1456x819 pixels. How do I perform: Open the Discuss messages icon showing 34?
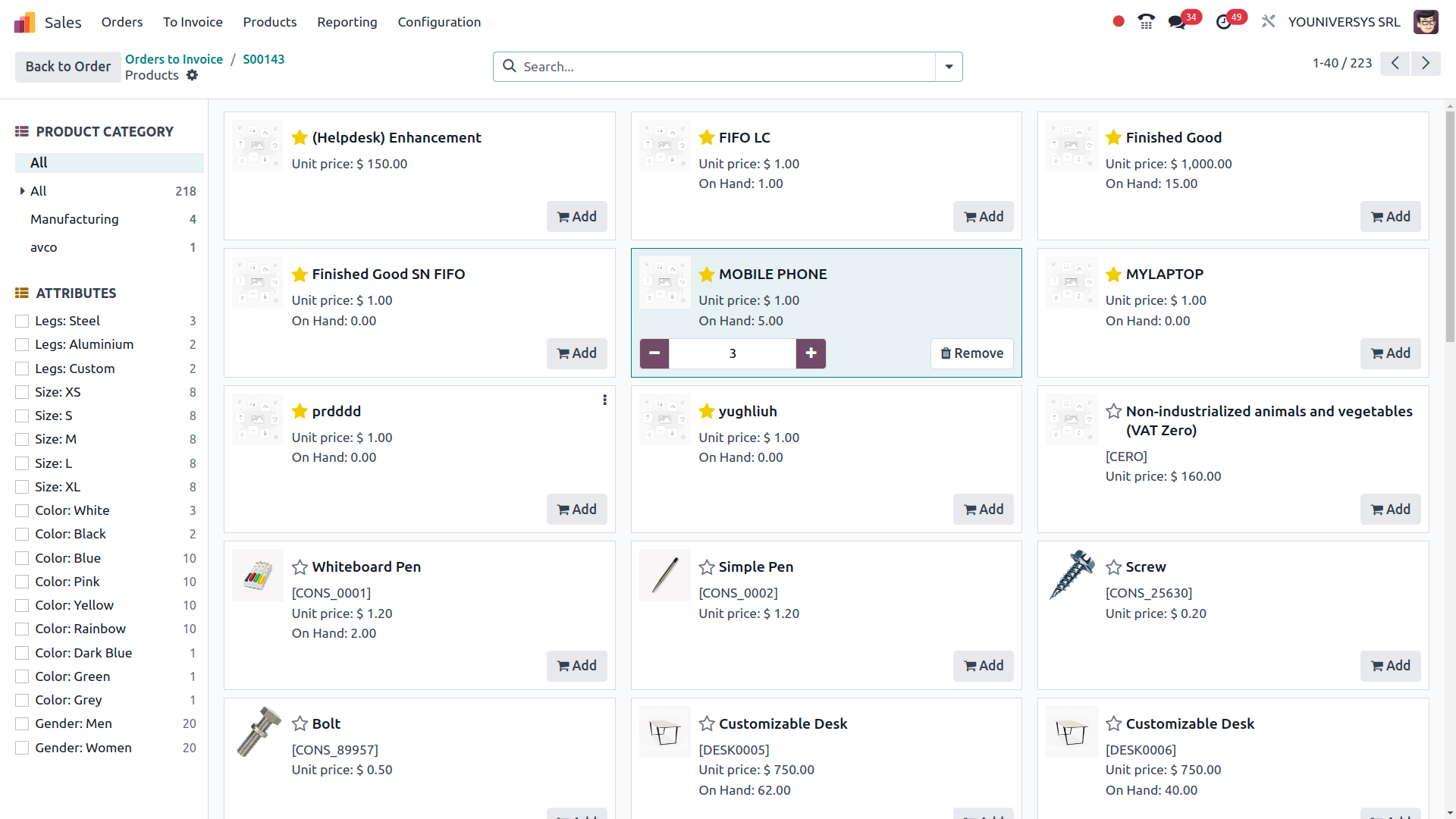click(1178, 21)
